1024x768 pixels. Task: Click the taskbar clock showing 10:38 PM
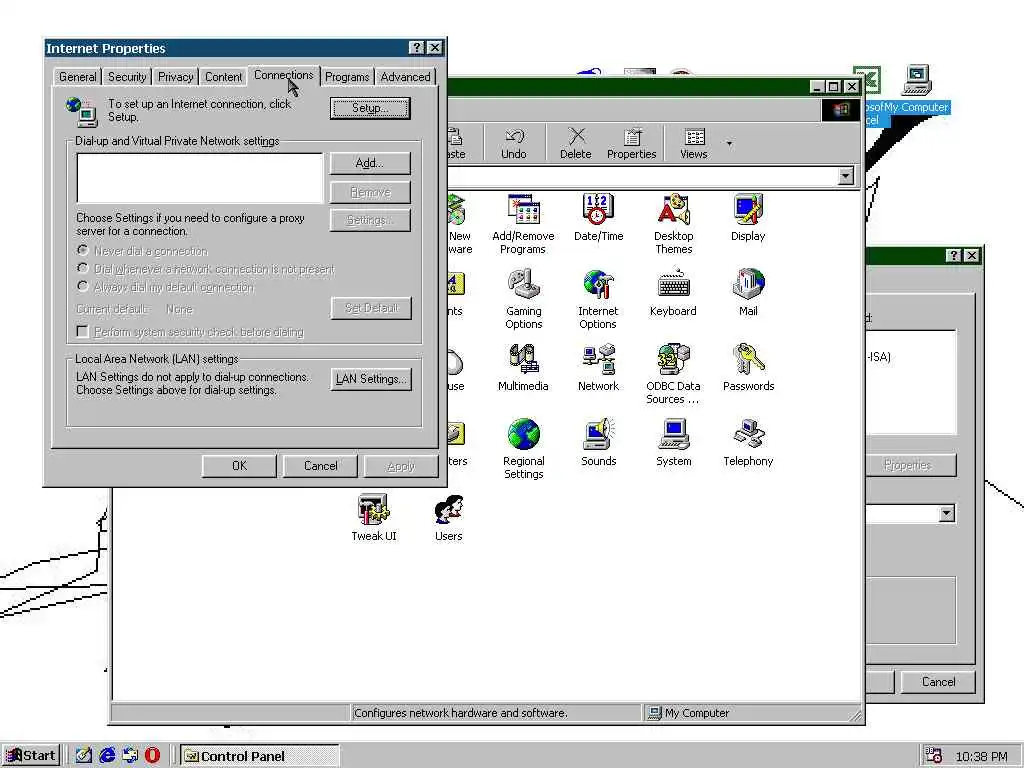981,756
